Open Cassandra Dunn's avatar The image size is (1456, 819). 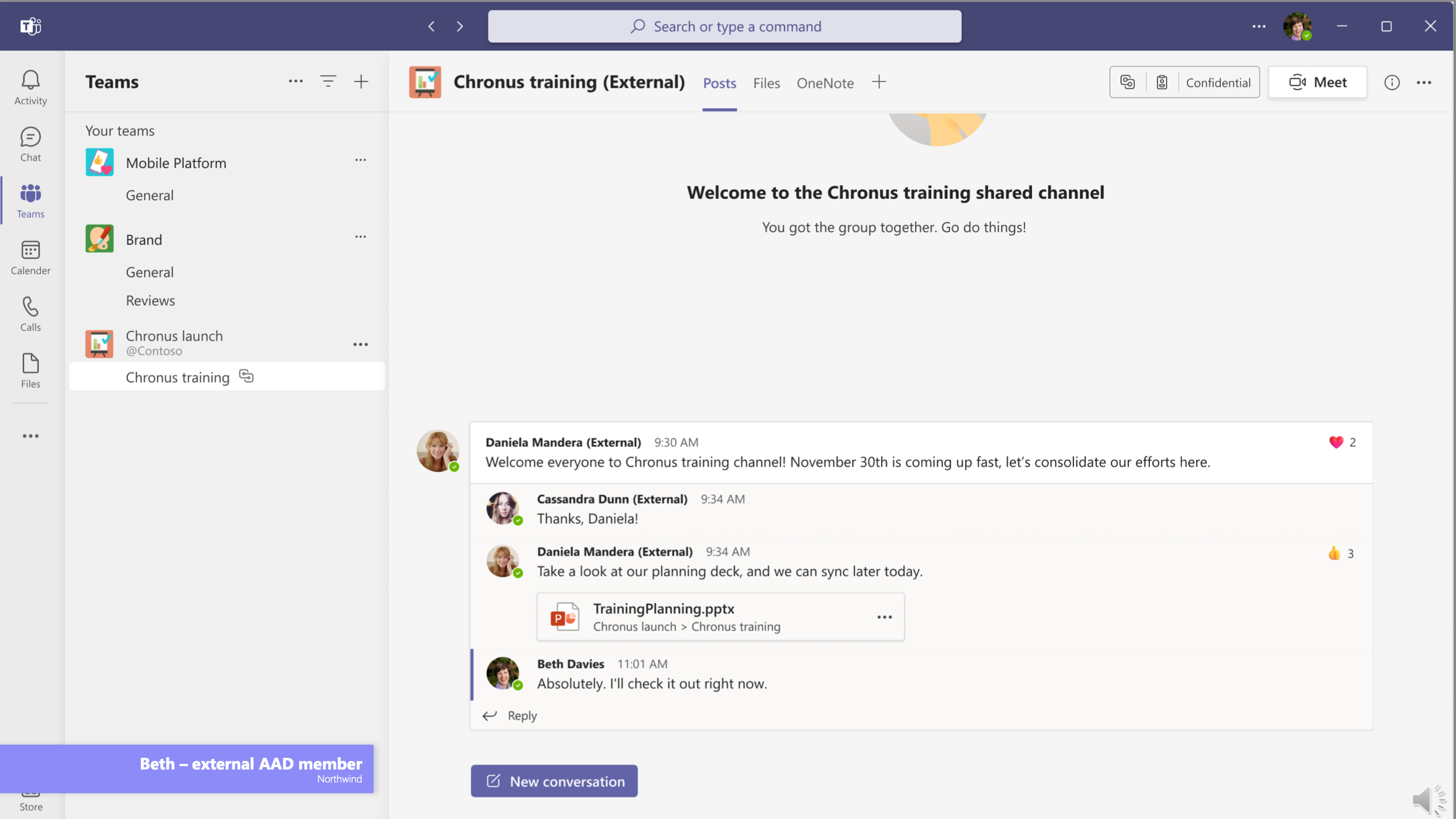click(x=503, y=508)
